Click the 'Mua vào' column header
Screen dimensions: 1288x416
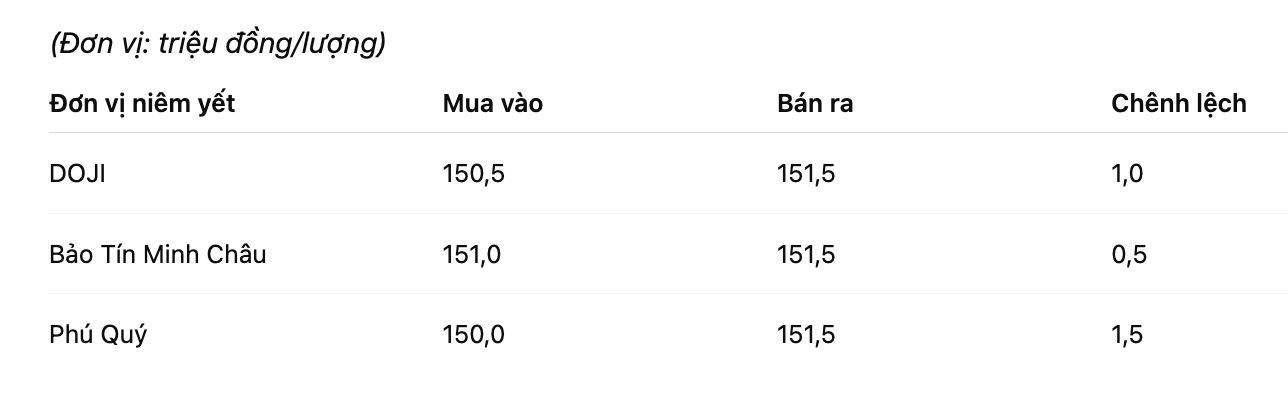pos(492,103)
